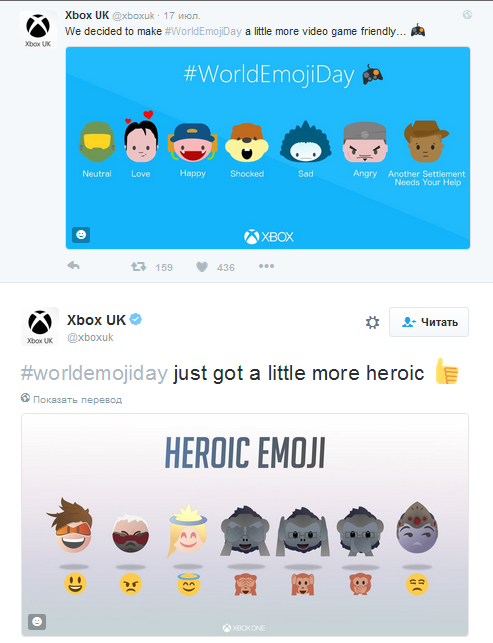Screen dimensions: 493x643
Task: Like the tweet with 436 hearts
Action: (x=202, y=267)
